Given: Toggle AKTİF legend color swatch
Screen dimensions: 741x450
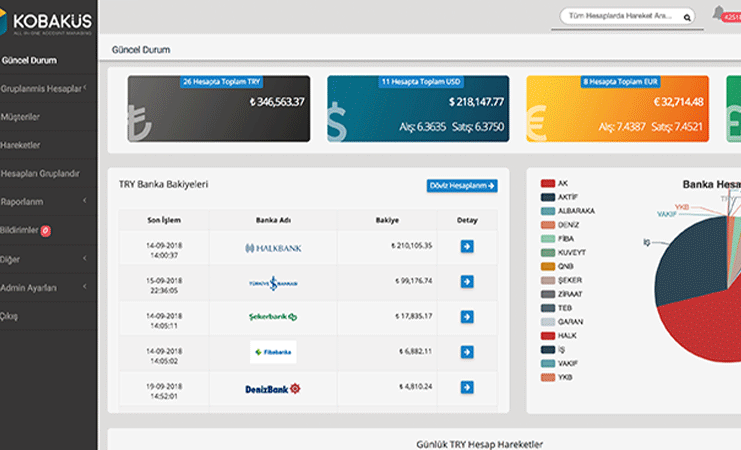Looking at the screenshot, I should click(x=548, y=197).
